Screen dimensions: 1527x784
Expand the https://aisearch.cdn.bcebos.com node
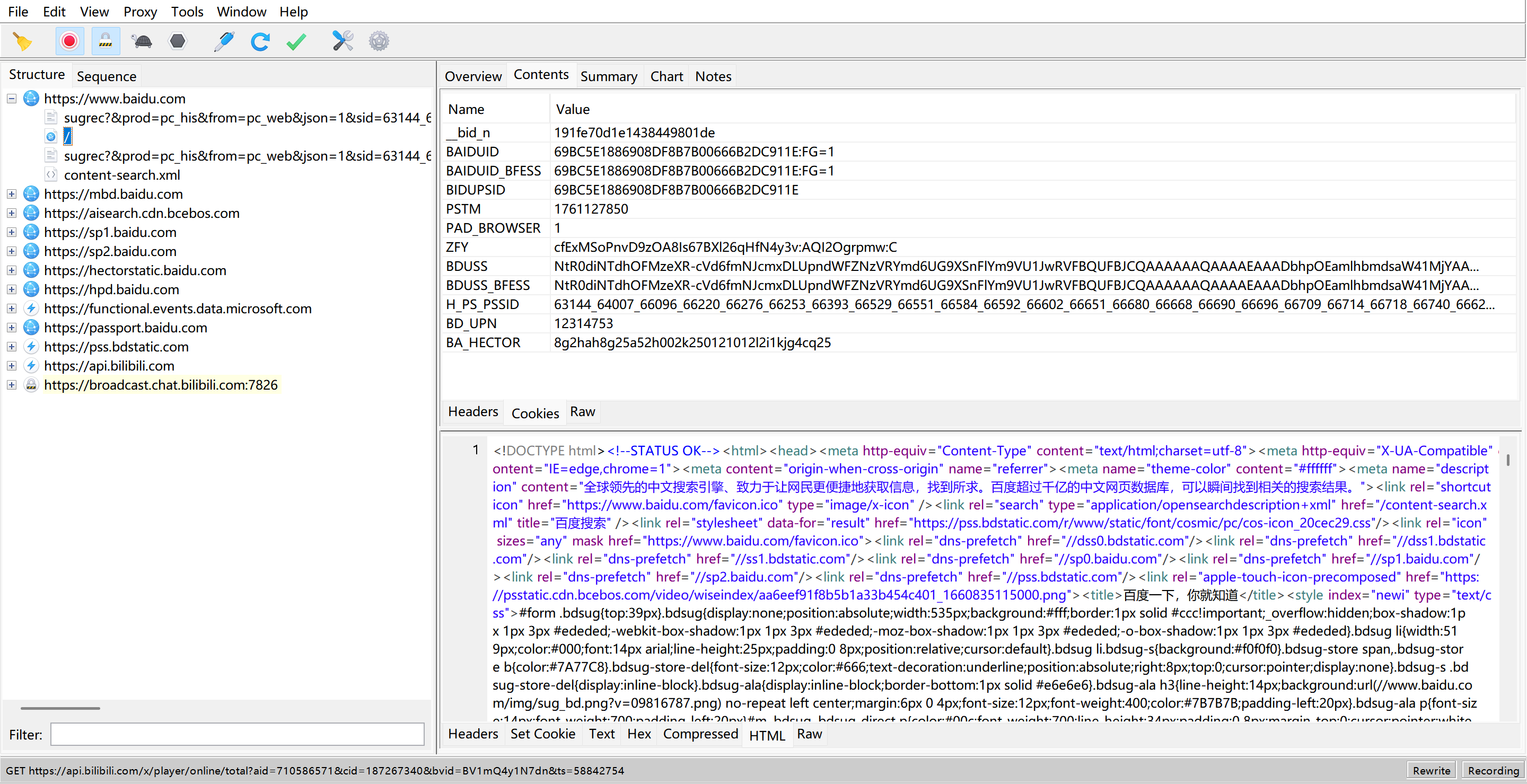[11, 213]
